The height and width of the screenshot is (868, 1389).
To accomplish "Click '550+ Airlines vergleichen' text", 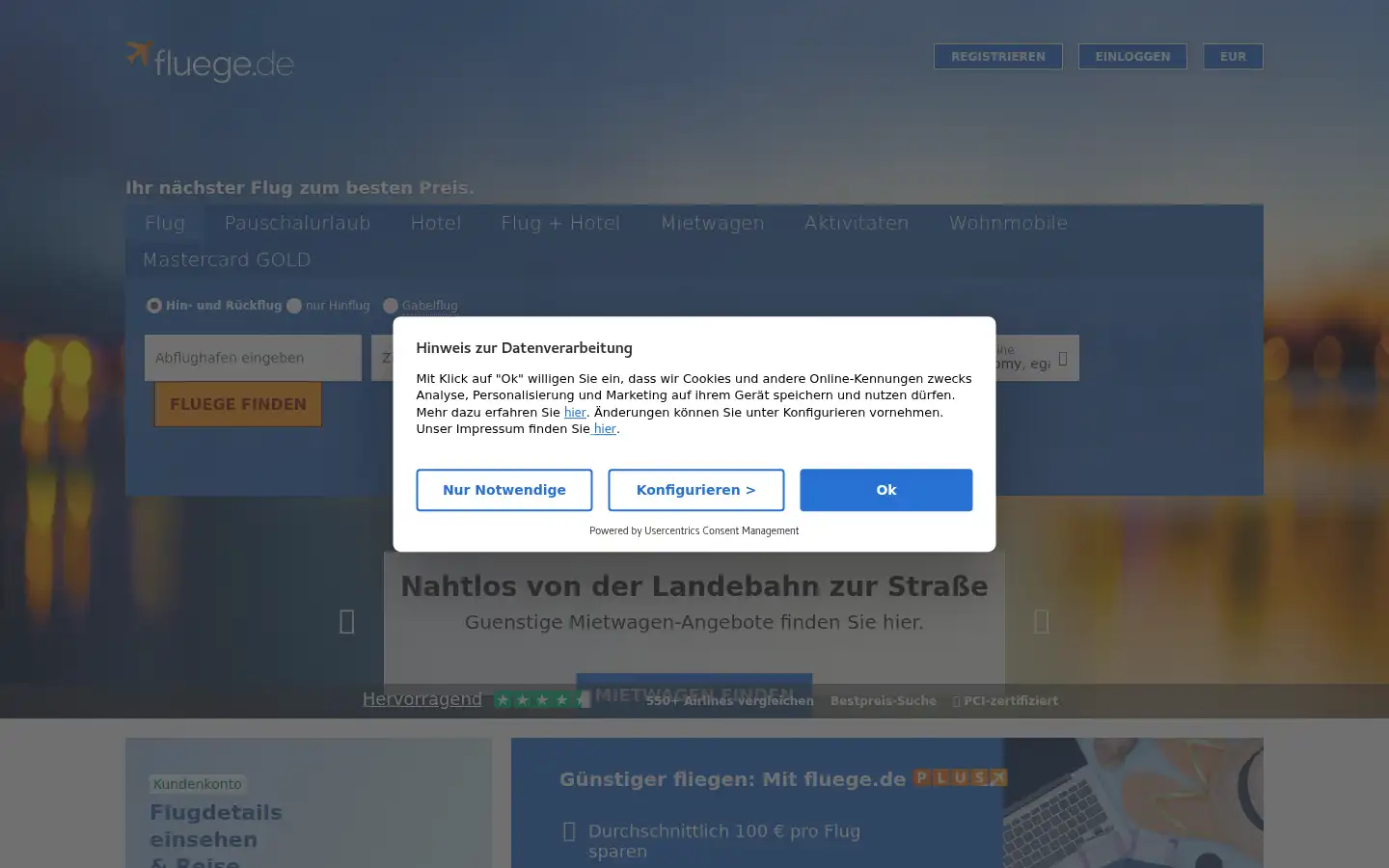I will 729,701.
